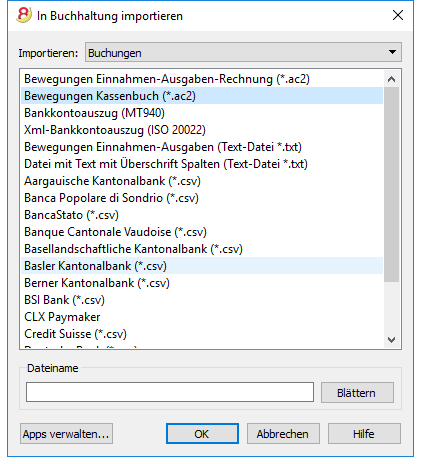
Task: Select CLX Paymaker list entry
Action: tap(202, 317)
